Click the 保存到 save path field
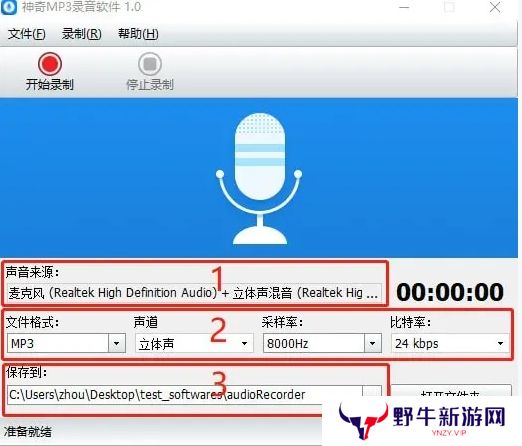 [x=185, y=395]
